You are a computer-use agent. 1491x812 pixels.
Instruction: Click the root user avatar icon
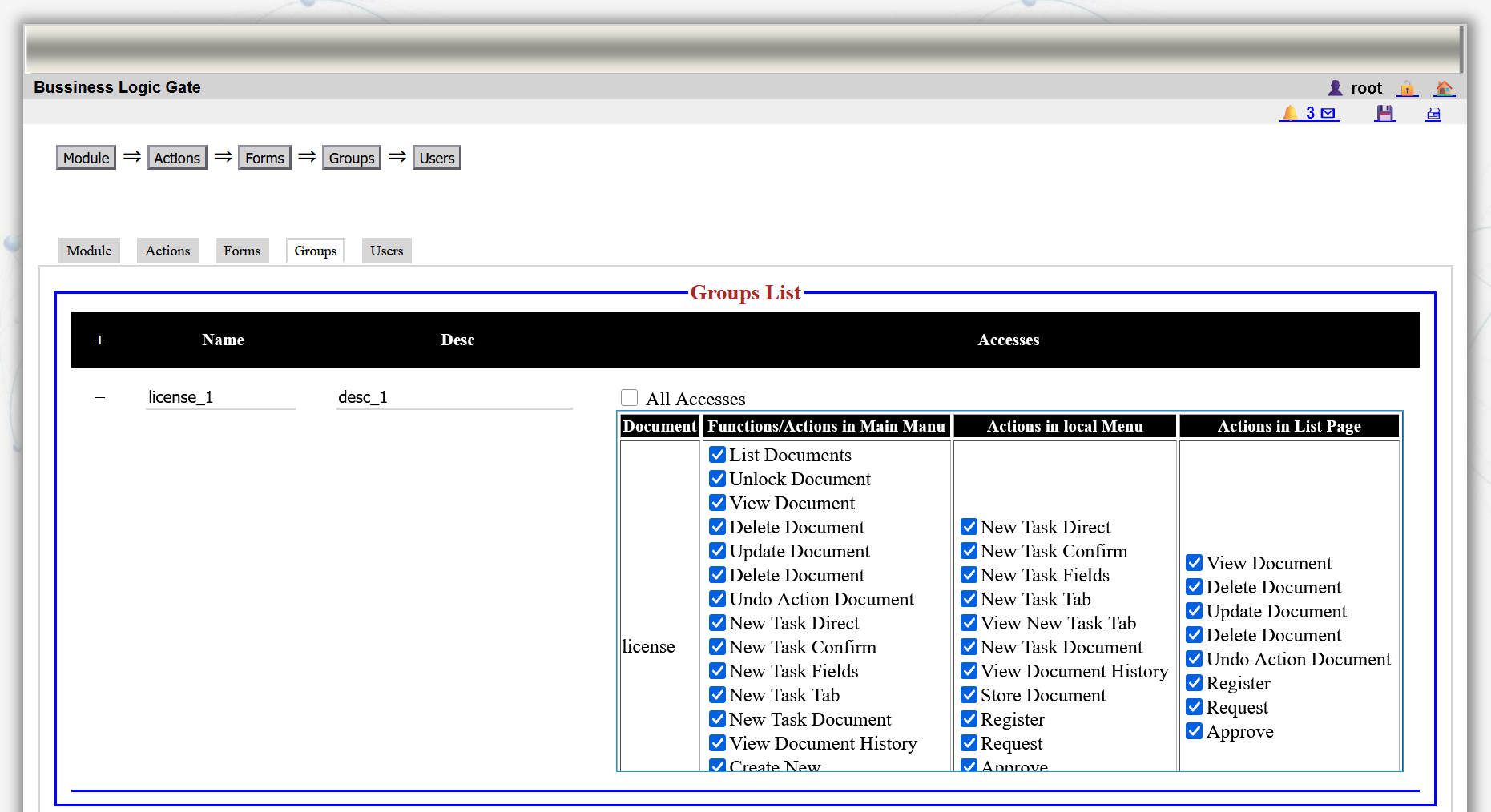(1335, 88)
